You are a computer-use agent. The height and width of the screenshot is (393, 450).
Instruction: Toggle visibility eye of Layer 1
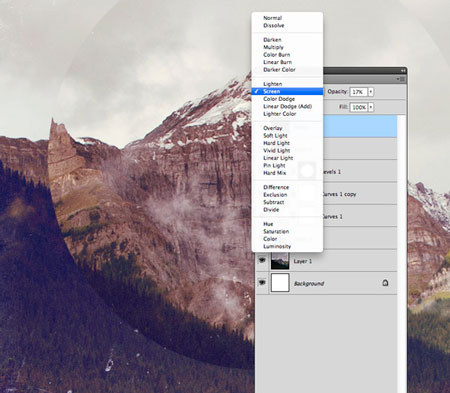262,260
